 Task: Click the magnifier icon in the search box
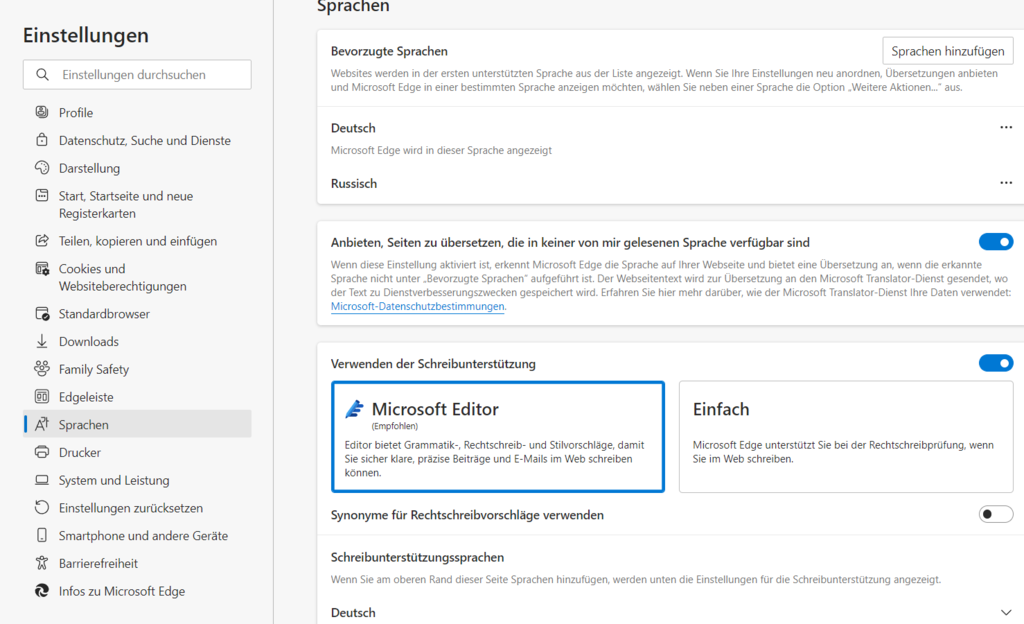click(42, 74)
